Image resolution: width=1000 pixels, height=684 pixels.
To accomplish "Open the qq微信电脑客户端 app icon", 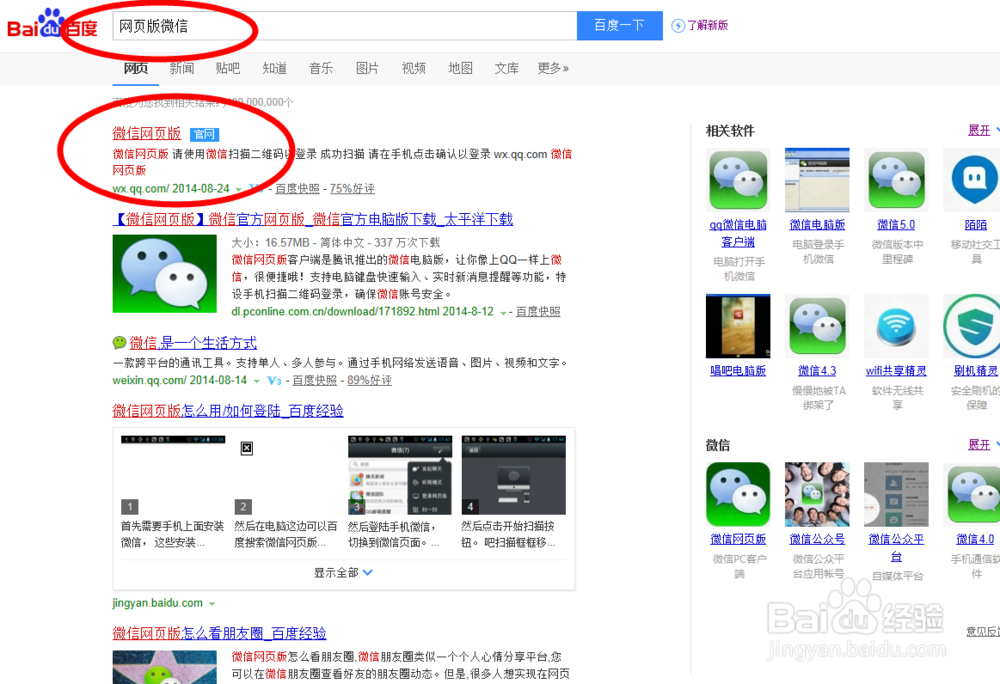I will click(x=738, y=180).
